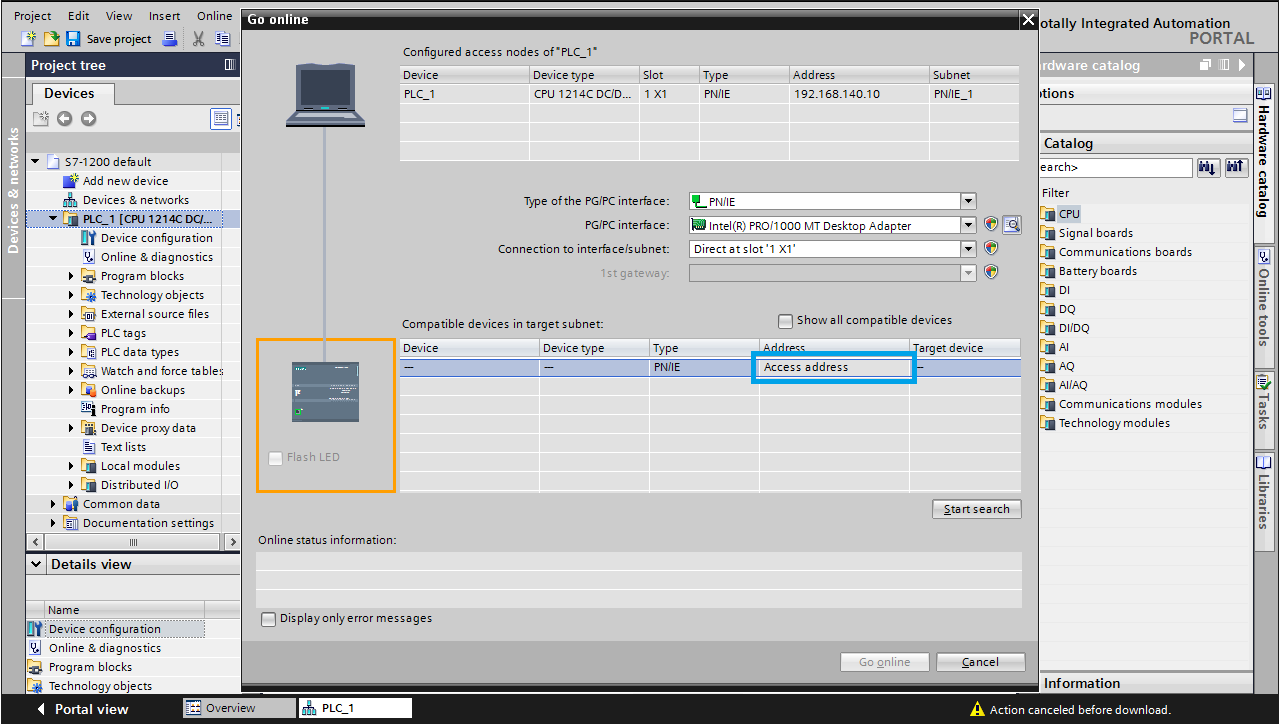
Task: Click the search devices icon next to PG/PC interface
Action: click(1012, 225)
